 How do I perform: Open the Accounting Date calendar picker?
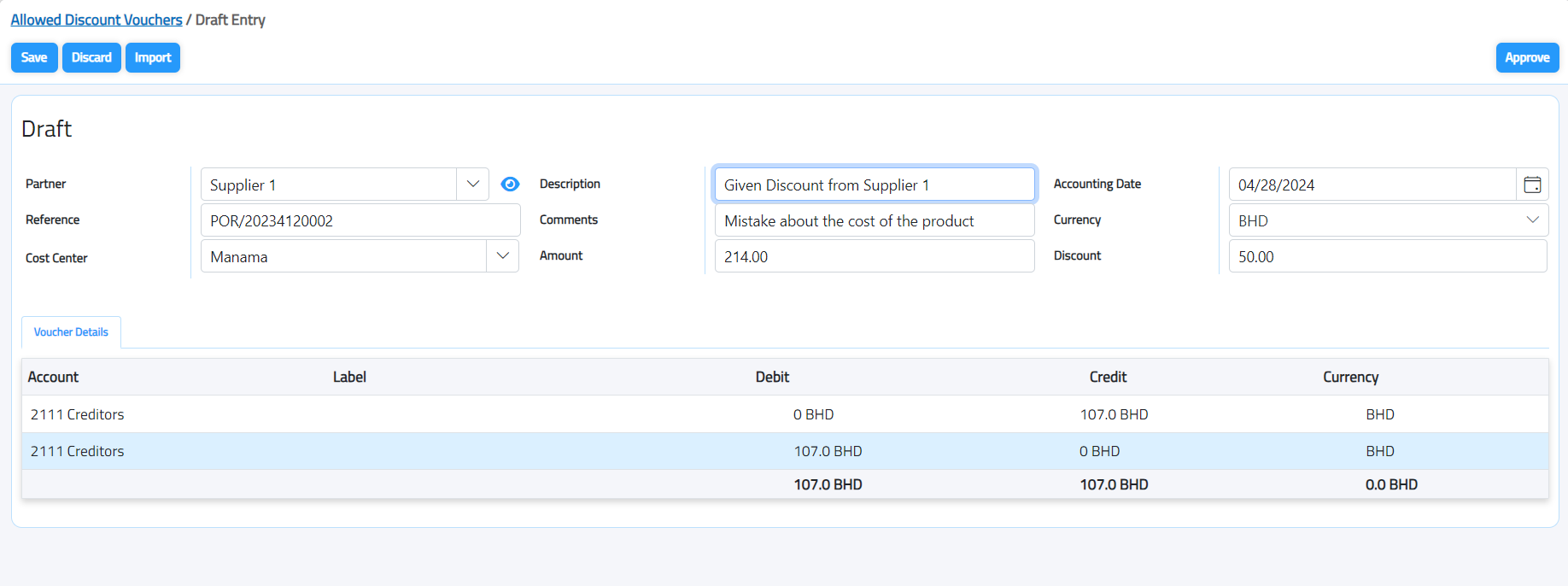1532,185
